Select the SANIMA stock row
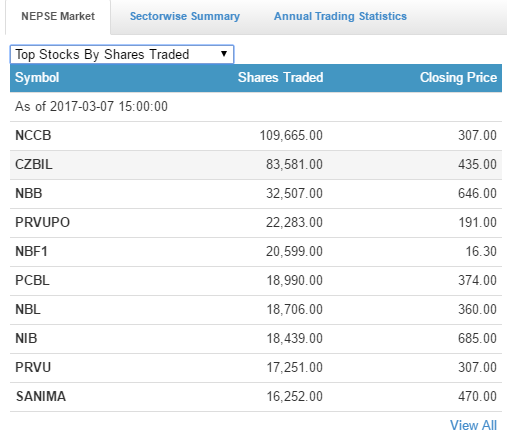This screenshot has height=441, width=517. (x=256, y=397)
